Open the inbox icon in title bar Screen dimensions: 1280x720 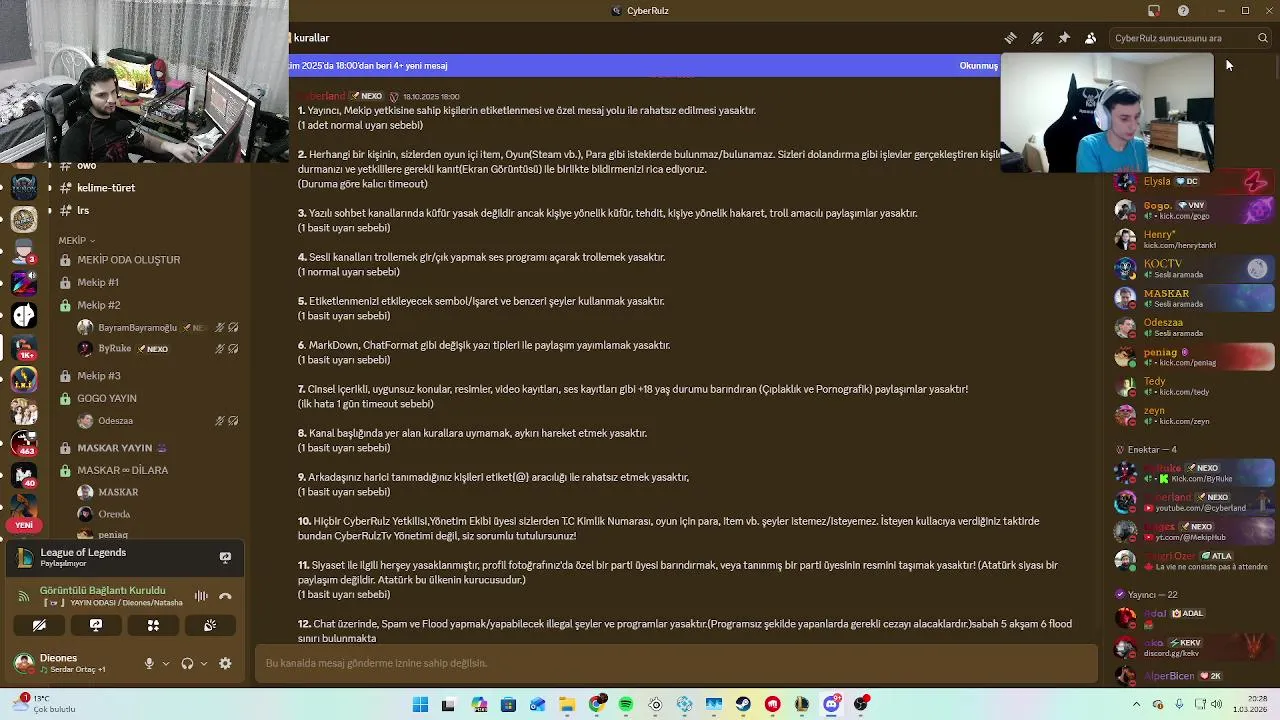click(x=1153, y=11)
